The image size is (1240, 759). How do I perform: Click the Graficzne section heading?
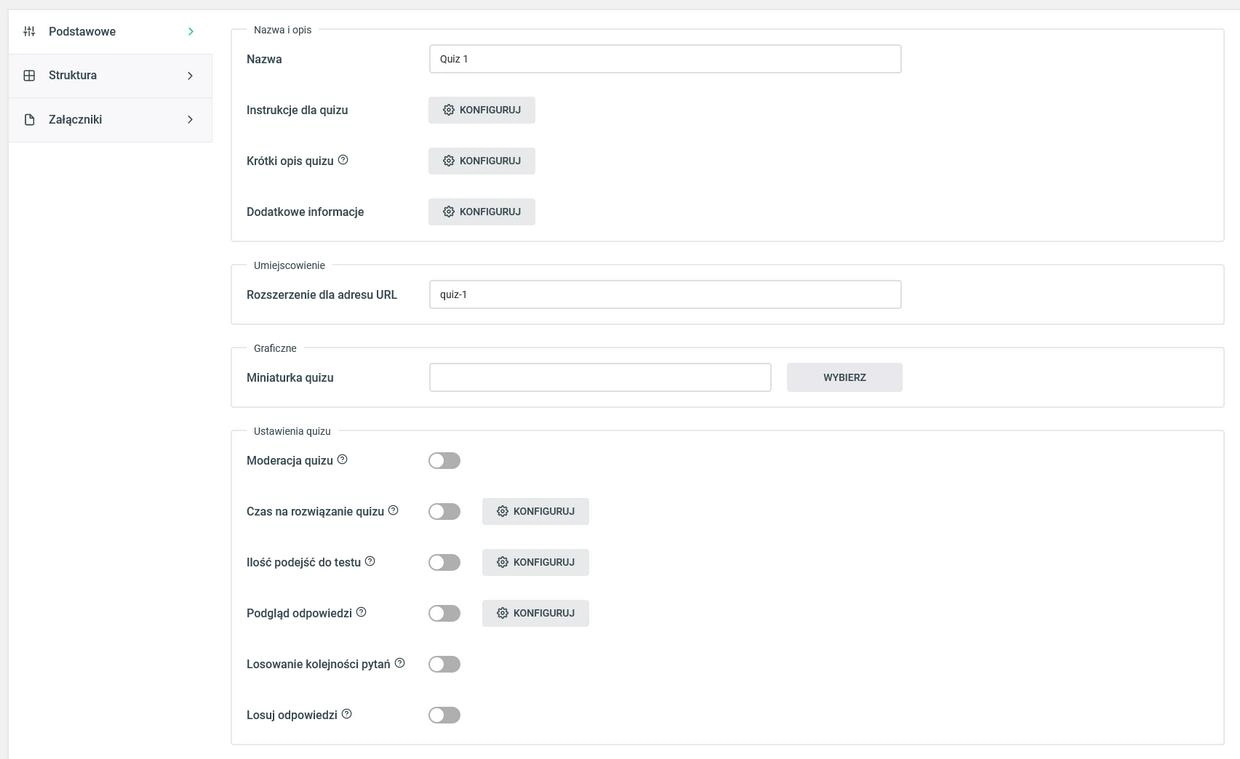pyautogui.click(x=275, y=348)
